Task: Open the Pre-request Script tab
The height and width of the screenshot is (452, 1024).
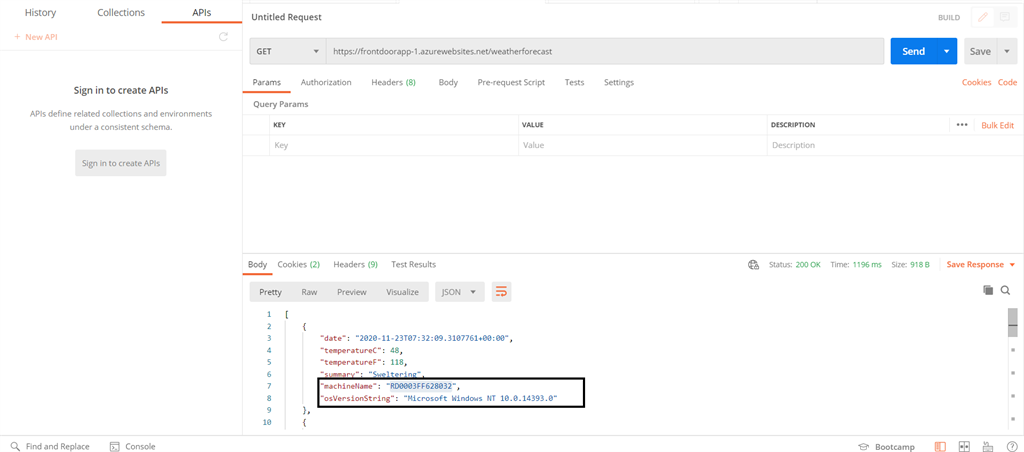Action: (x=511, y=82)
